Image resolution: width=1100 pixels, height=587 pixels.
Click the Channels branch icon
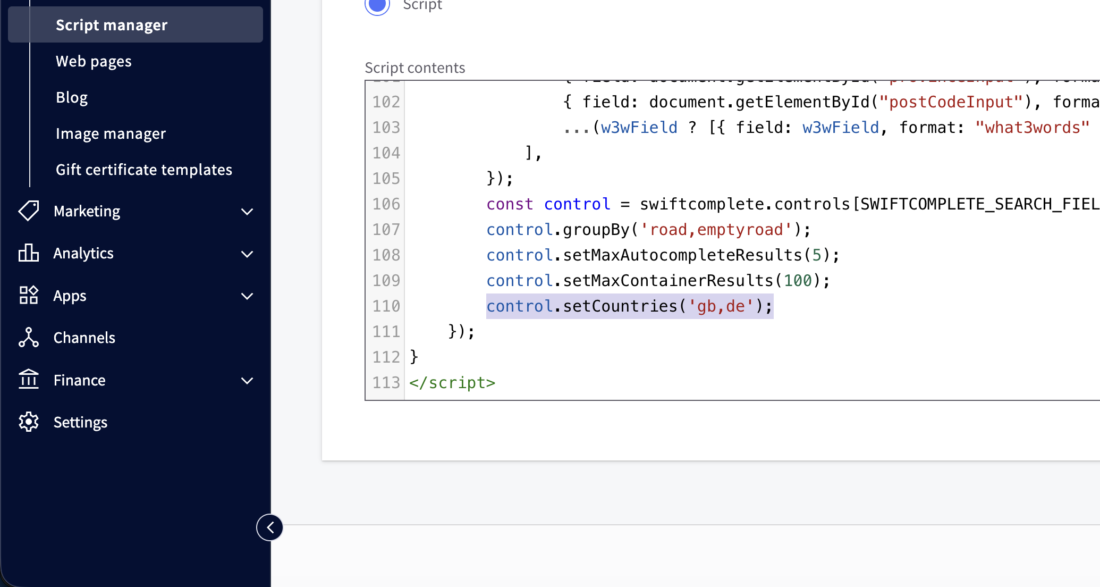[29, 337]
